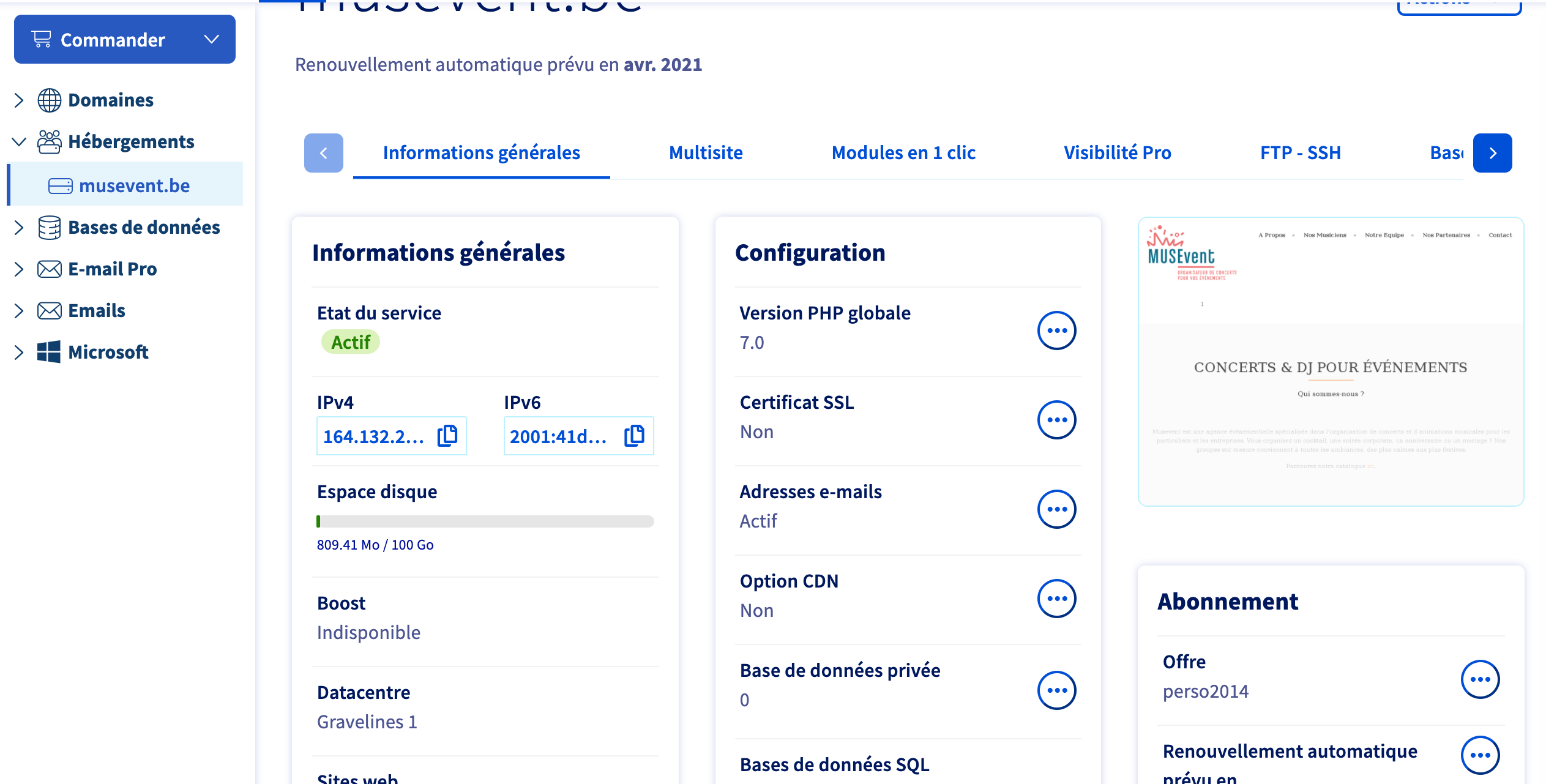The image size is (1546, 784).
Task: Expand the Domaines section
Action: click(19, 100)
